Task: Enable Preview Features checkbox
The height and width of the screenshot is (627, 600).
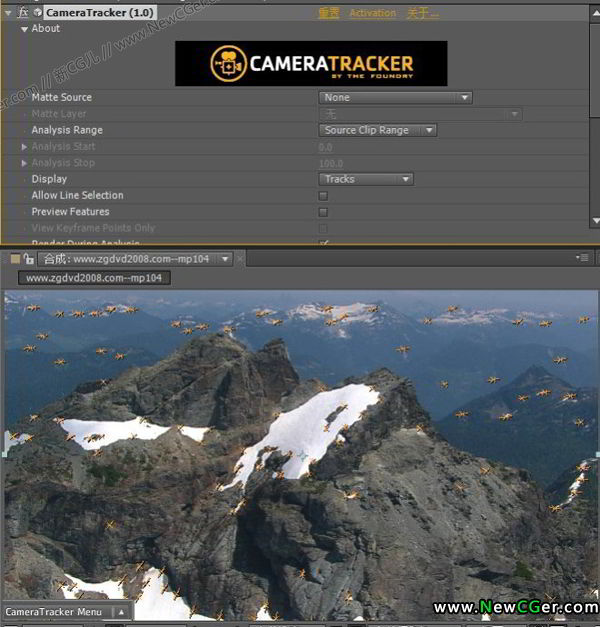Action: click(x=323, y=212)
